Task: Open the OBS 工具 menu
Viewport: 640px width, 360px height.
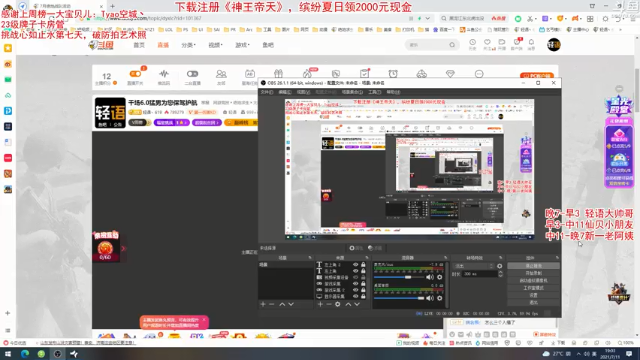Action: pos(374,92)
